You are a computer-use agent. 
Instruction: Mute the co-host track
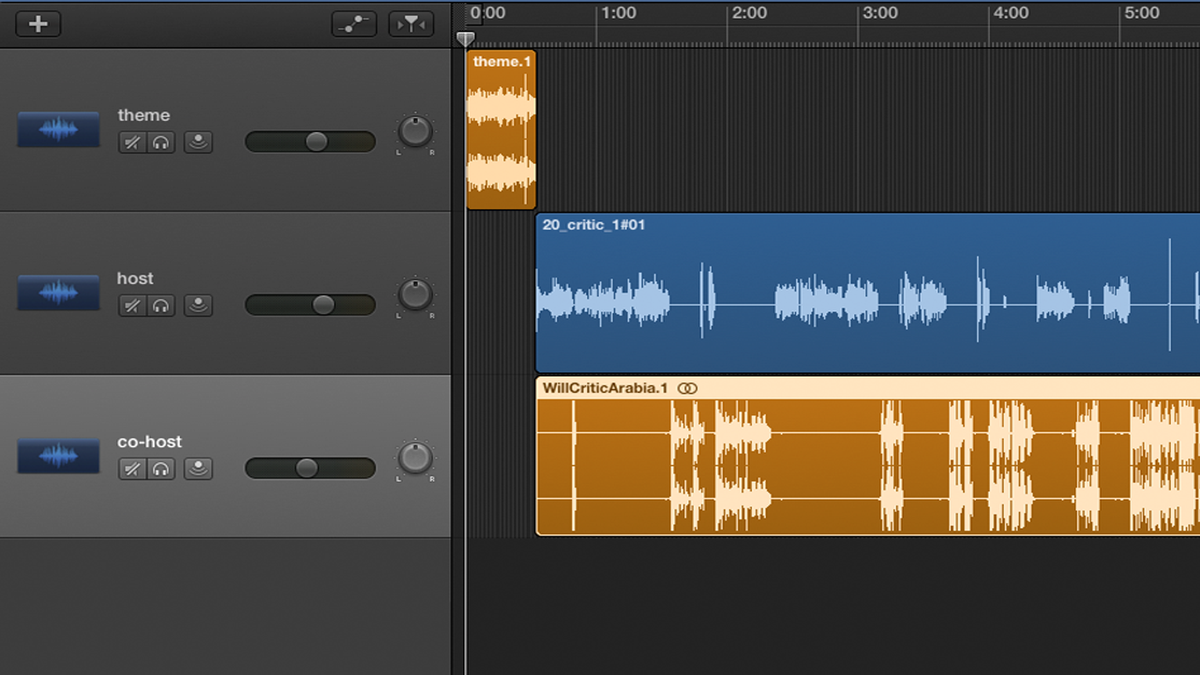(131, 468)
